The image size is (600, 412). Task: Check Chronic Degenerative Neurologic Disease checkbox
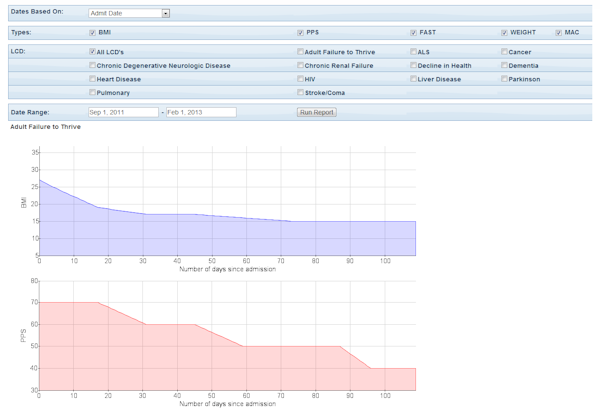tap(92, 65)
